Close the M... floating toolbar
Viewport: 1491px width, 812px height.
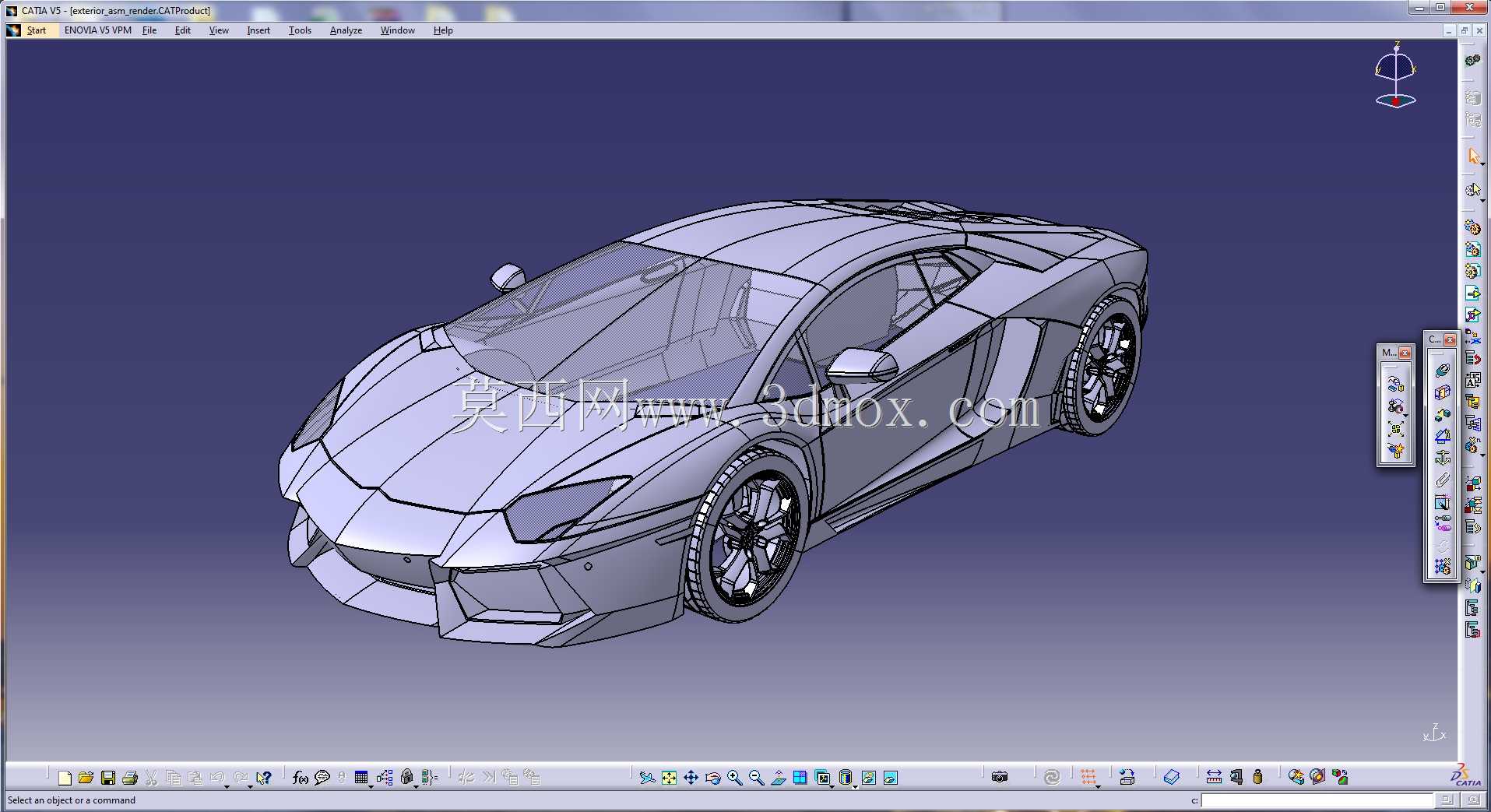(x=1405, y=353)
